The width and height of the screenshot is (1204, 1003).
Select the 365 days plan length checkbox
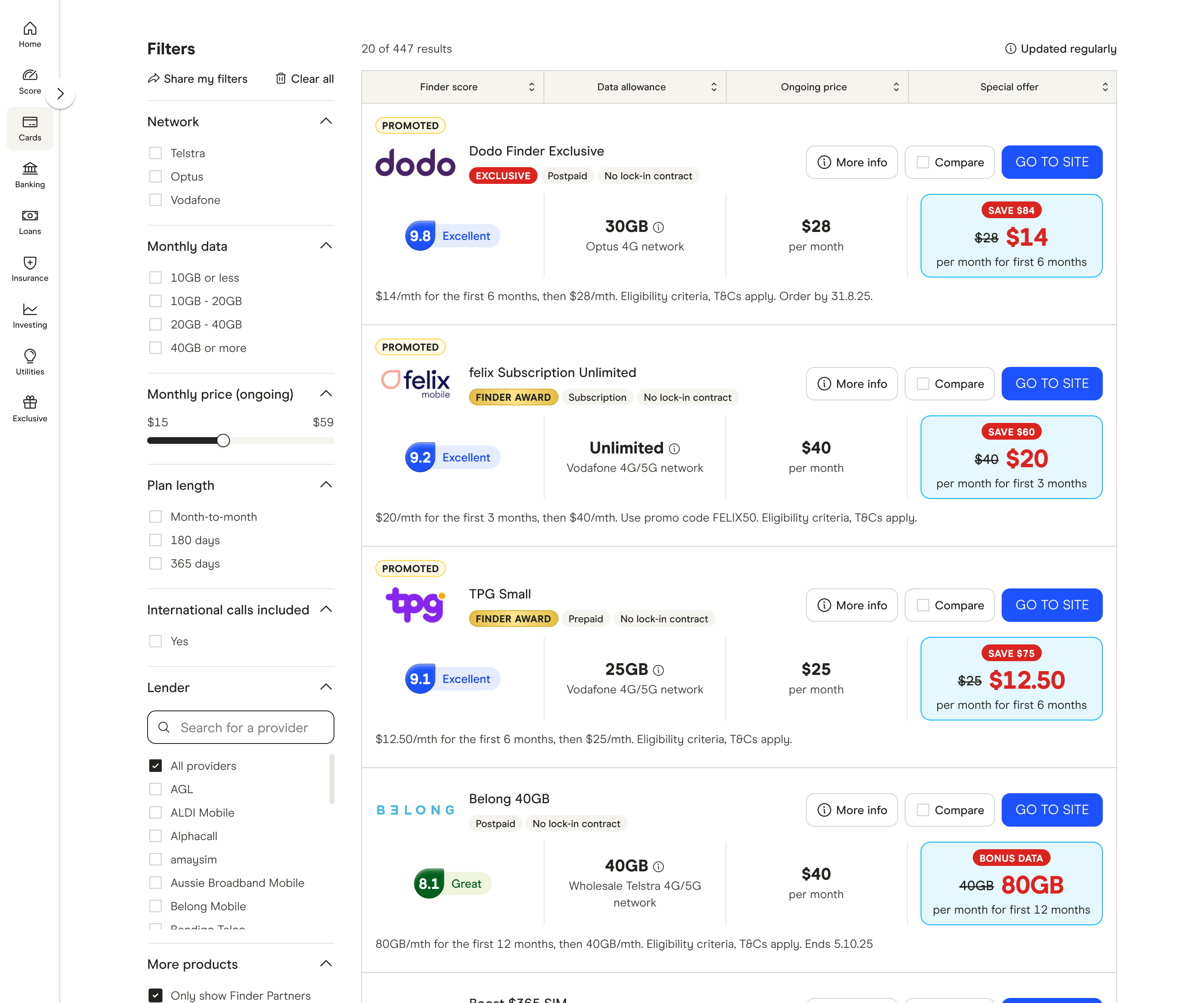[156, 563]
